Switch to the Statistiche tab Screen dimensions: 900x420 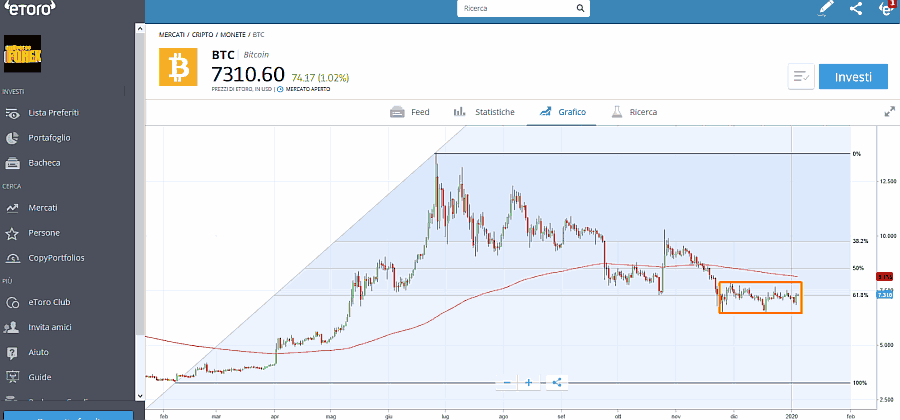(484, 112)
